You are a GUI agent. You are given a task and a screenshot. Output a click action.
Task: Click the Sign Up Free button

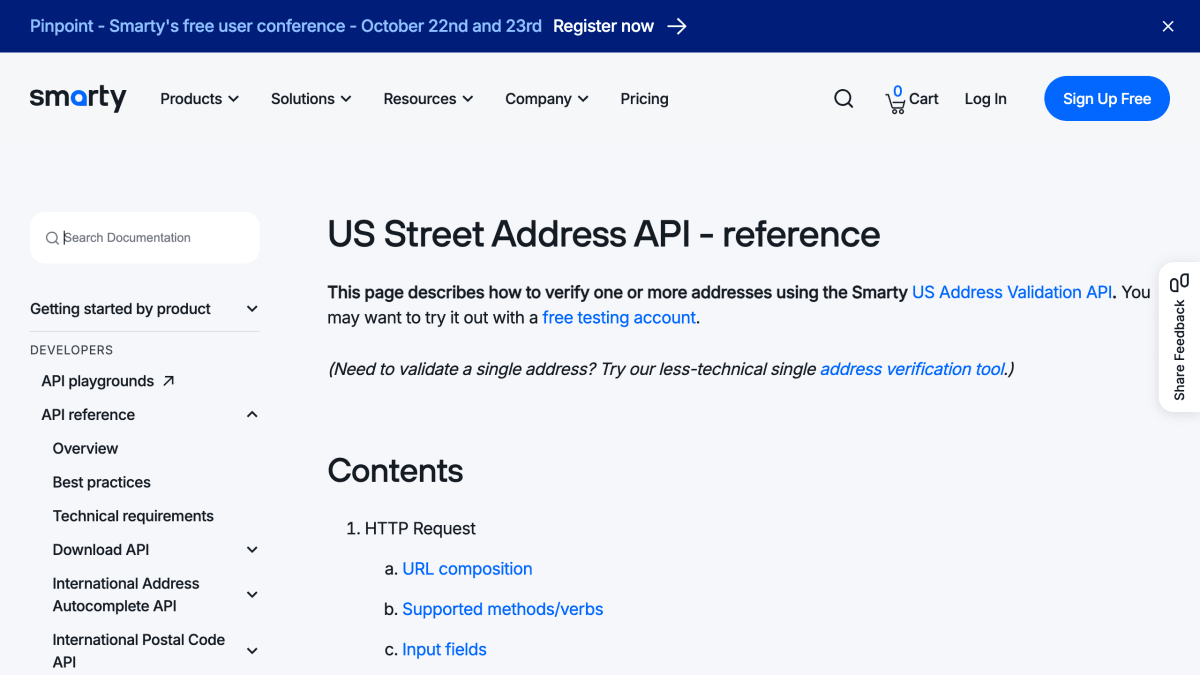pos(1107,99)
